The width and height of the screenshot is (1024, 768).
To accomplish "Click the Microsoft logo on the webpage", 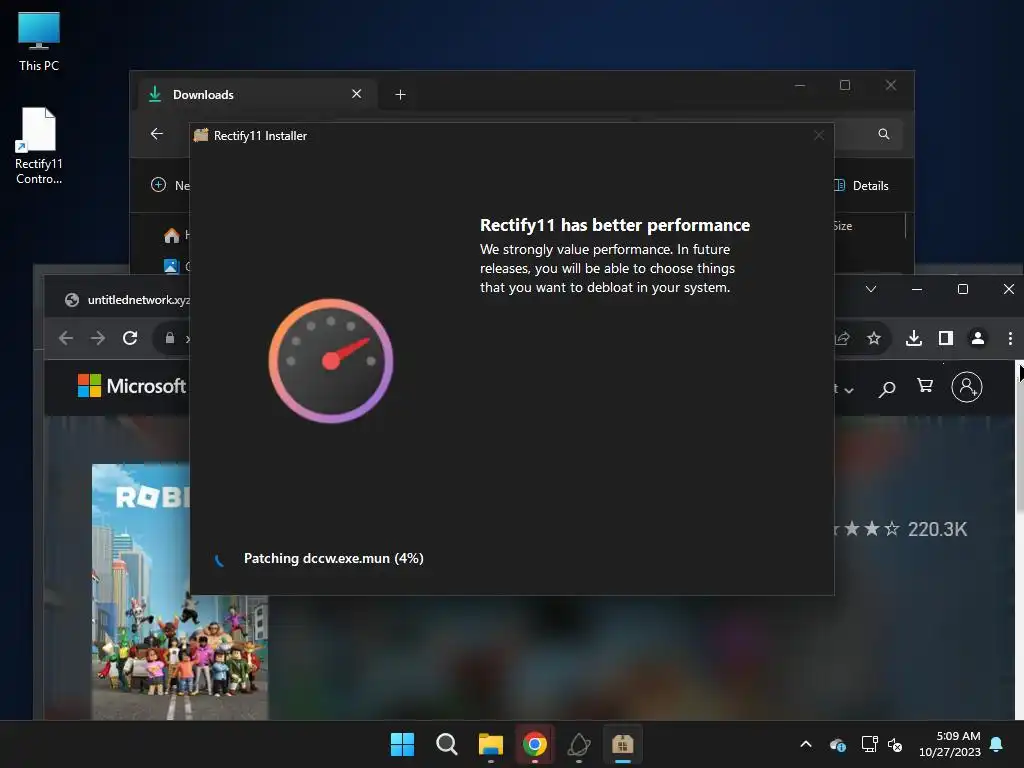I will coord(132,386).
